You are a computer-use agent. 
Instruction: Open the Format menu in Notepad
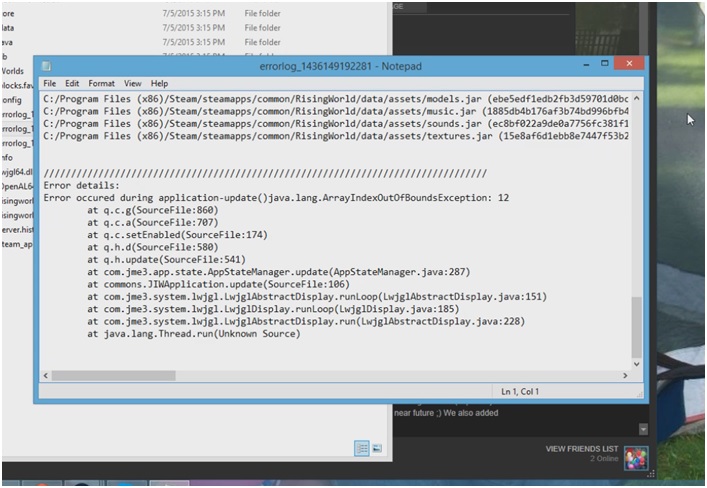101,84
